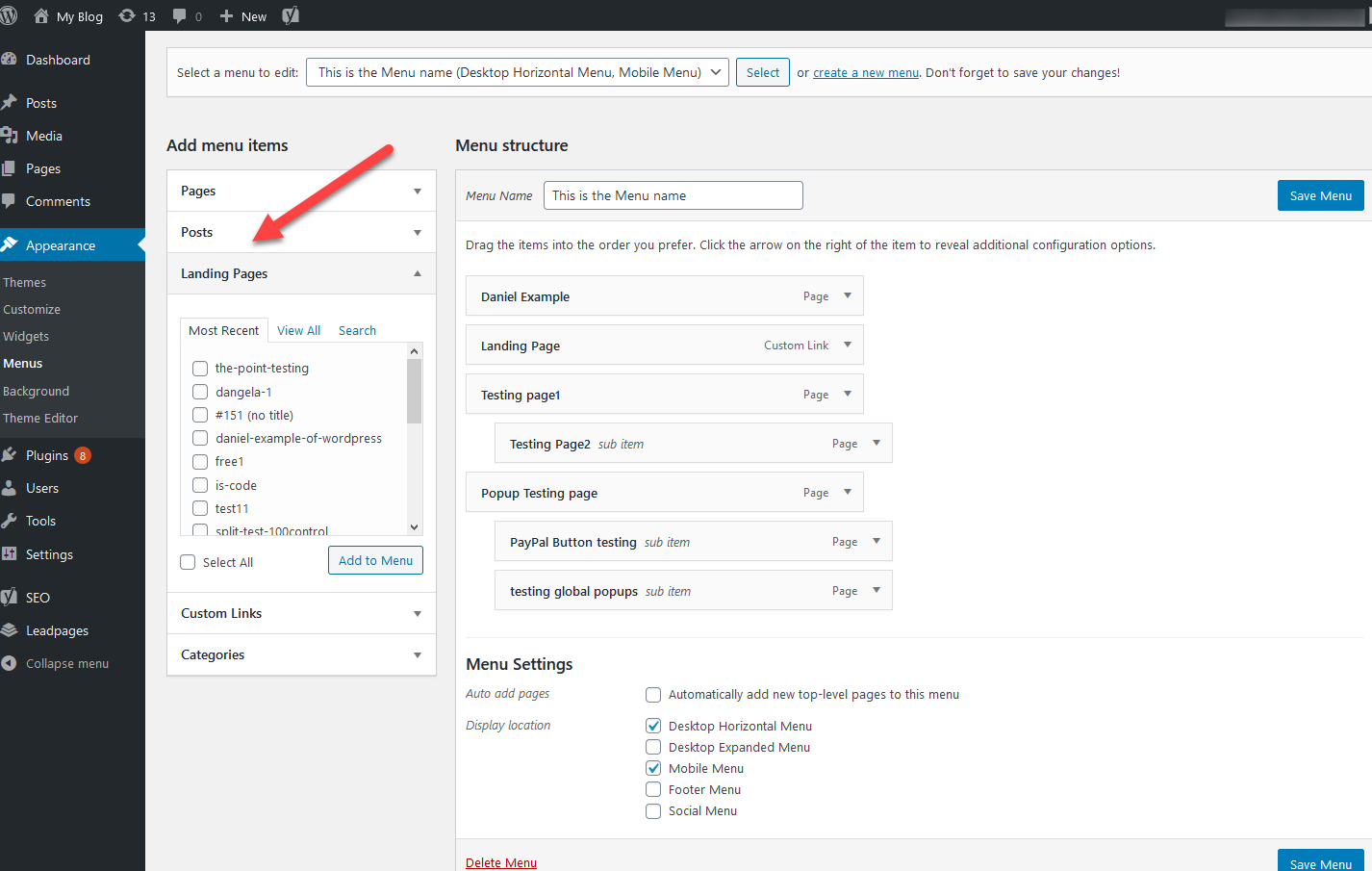
Task: Open Customize submenu item
Action: pos(32,309)
